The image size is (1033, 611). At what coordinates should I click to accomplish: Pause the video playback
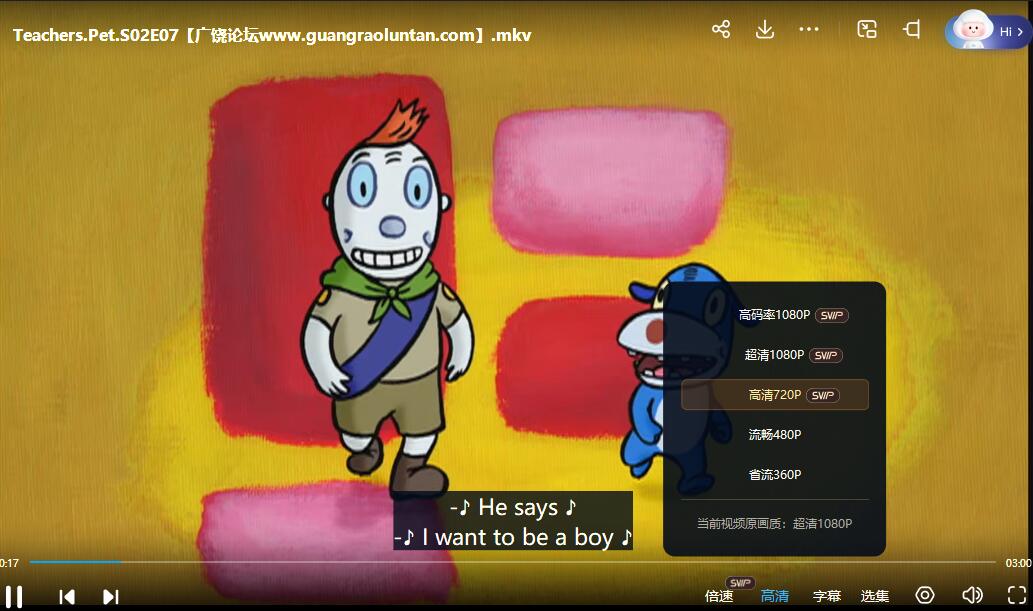pyautogui.click(x=14, y=596)
